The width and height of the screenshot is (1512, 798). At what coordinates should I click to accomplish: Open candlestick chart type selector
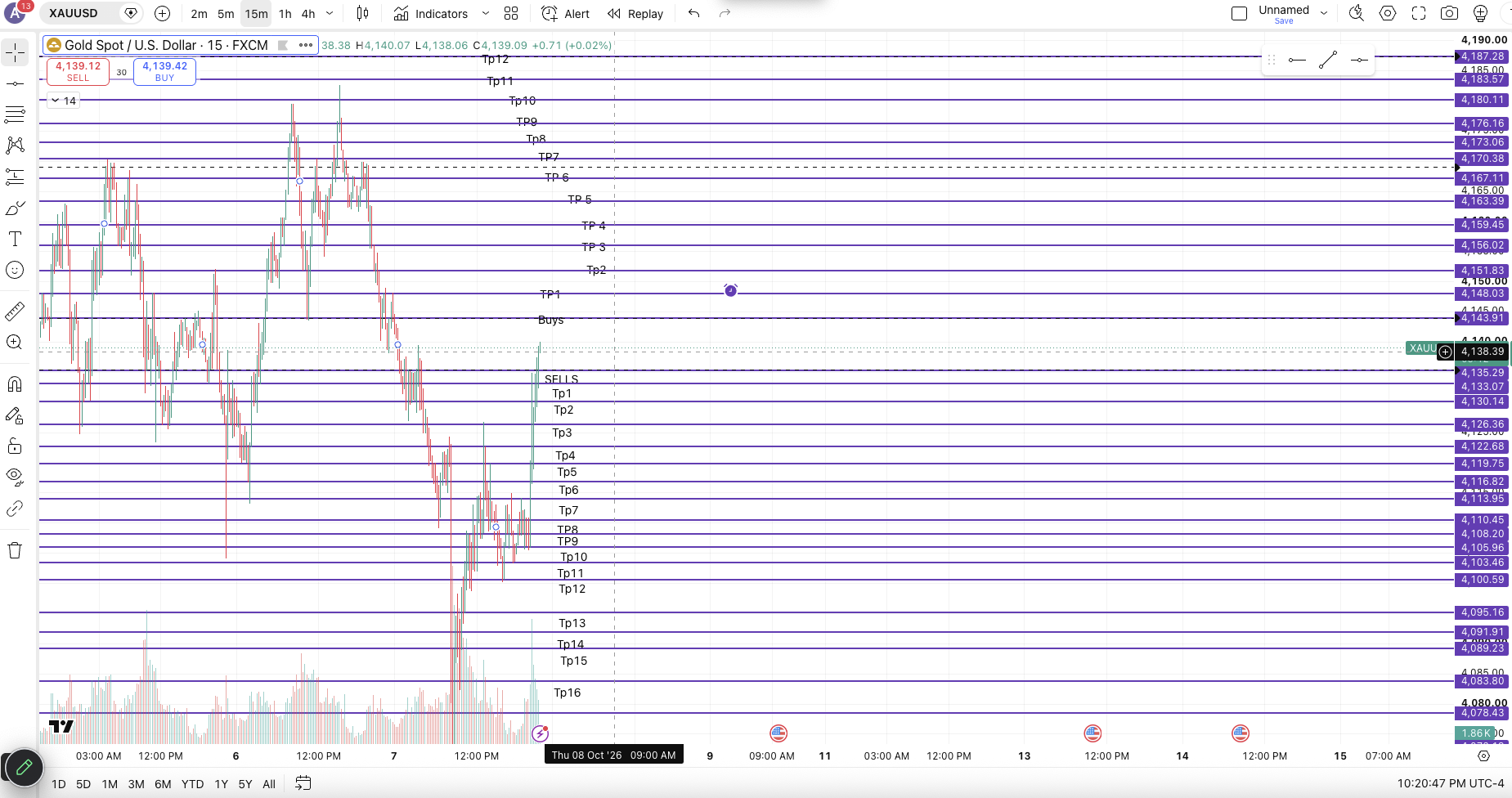(x=363, y=13)
